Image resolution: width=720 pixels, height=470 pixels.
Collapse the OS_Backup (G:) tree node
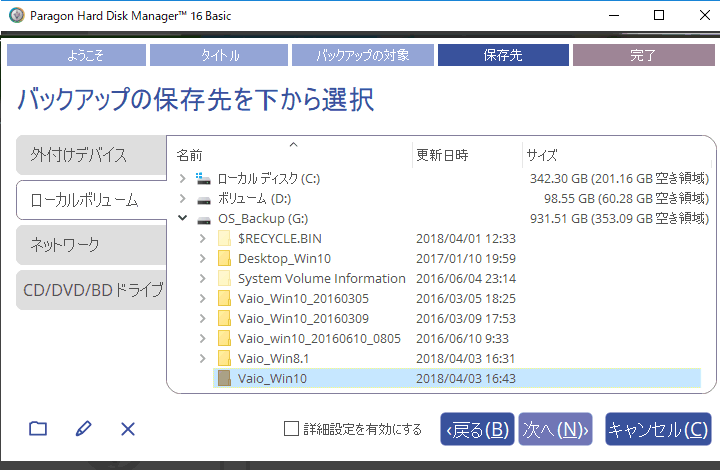(x=181, y=219)
